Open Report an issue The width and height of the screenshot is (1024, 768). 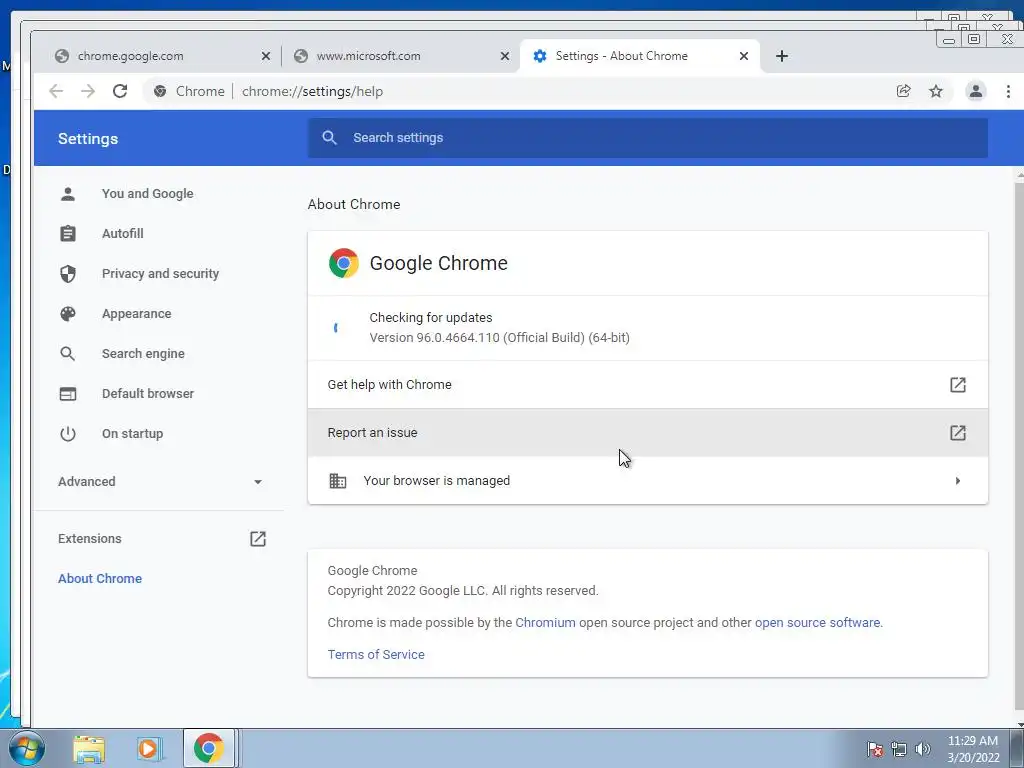[x=647, y=432]
